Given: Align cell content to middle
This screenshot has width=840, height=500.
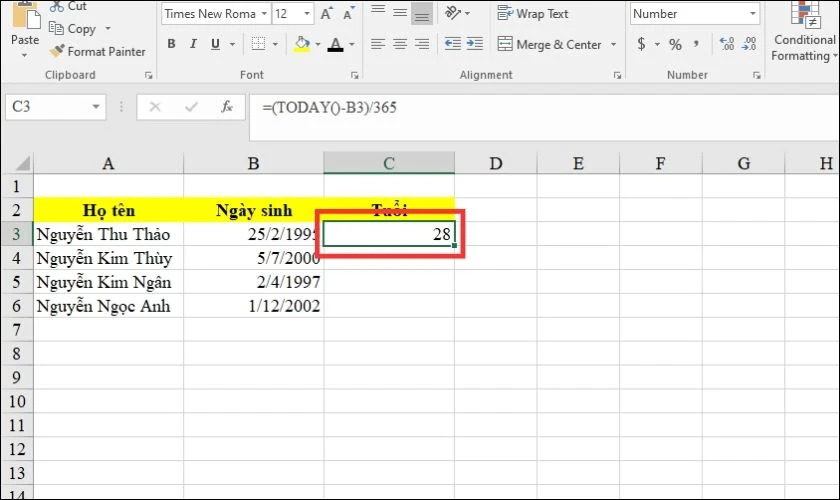Looking at the screenshot, I should (400, 12).
